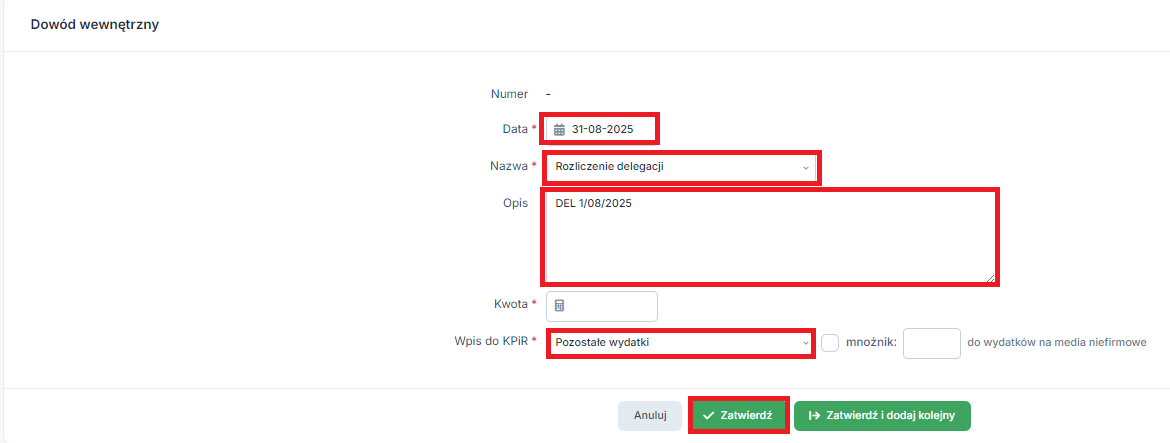Screen dimensions: 1170x443
Task: Click the 'Dowód wewnętrzny' heading
Action: coord(95,25)
